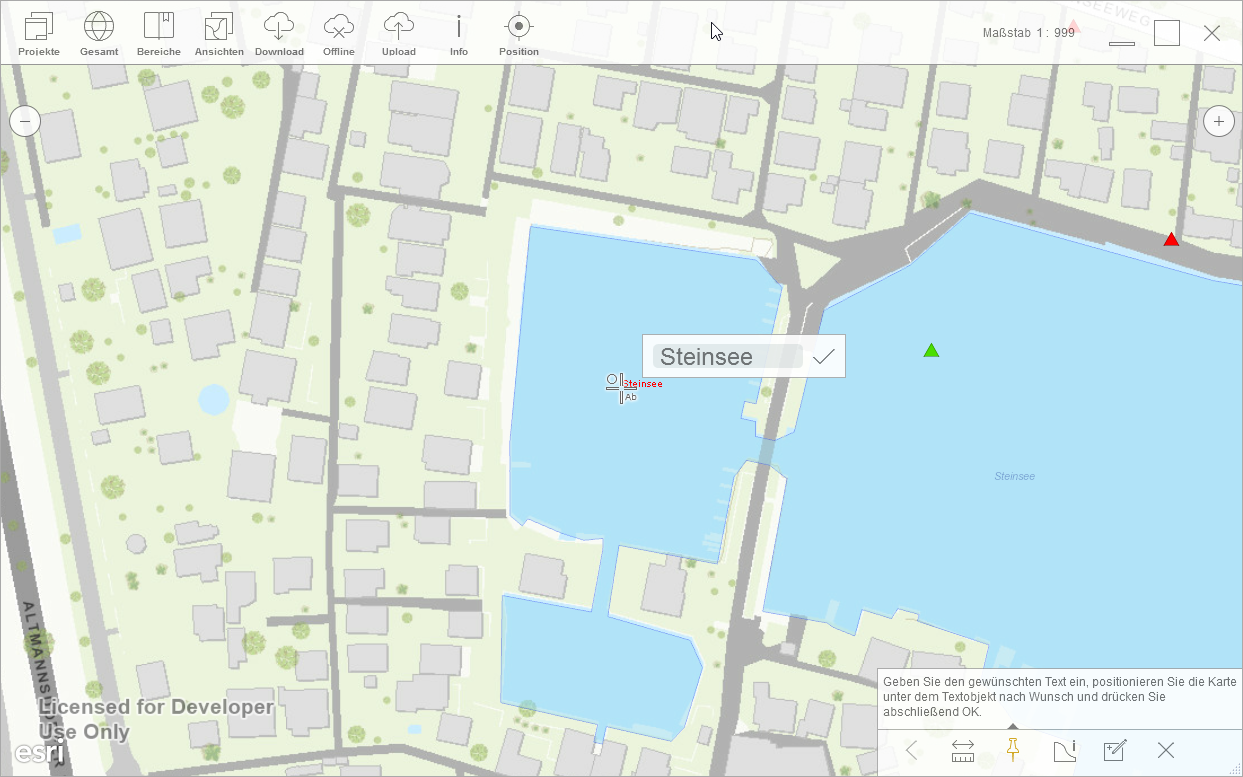Open the Info tool

(x=459, y=33)
